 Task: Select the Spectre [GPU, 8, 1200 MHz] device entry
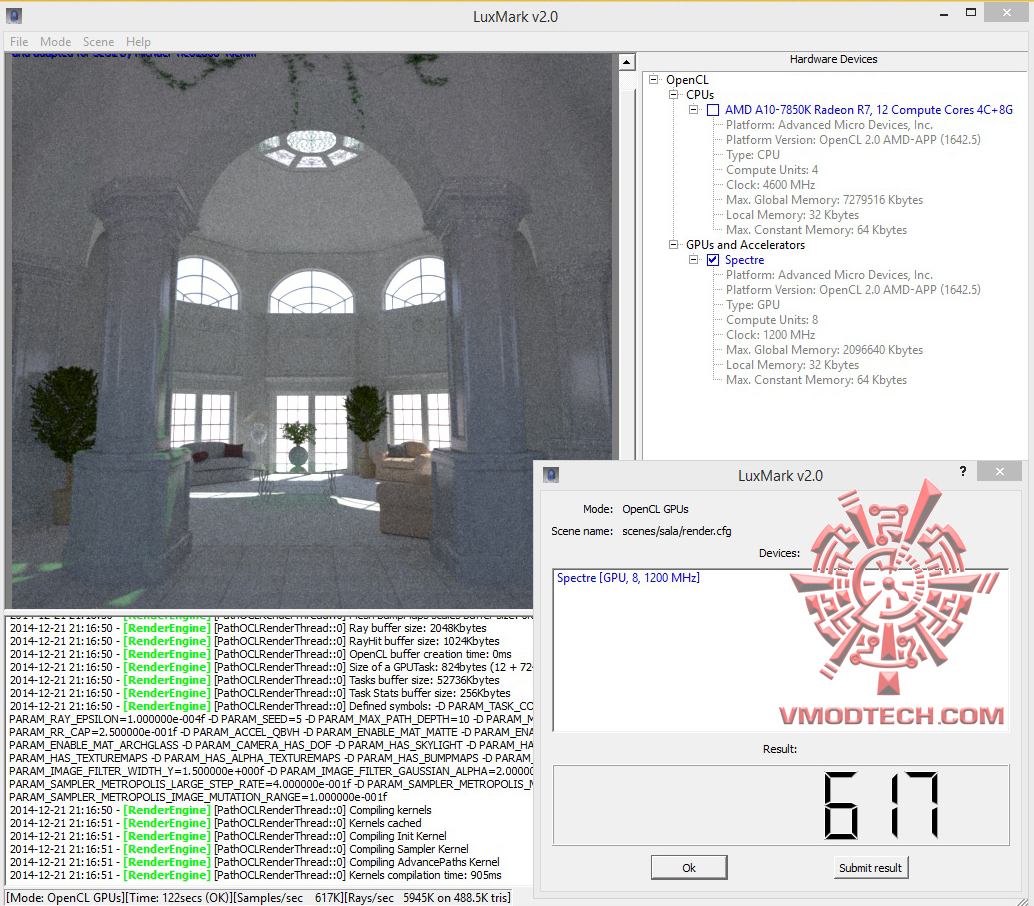point(628,578)
